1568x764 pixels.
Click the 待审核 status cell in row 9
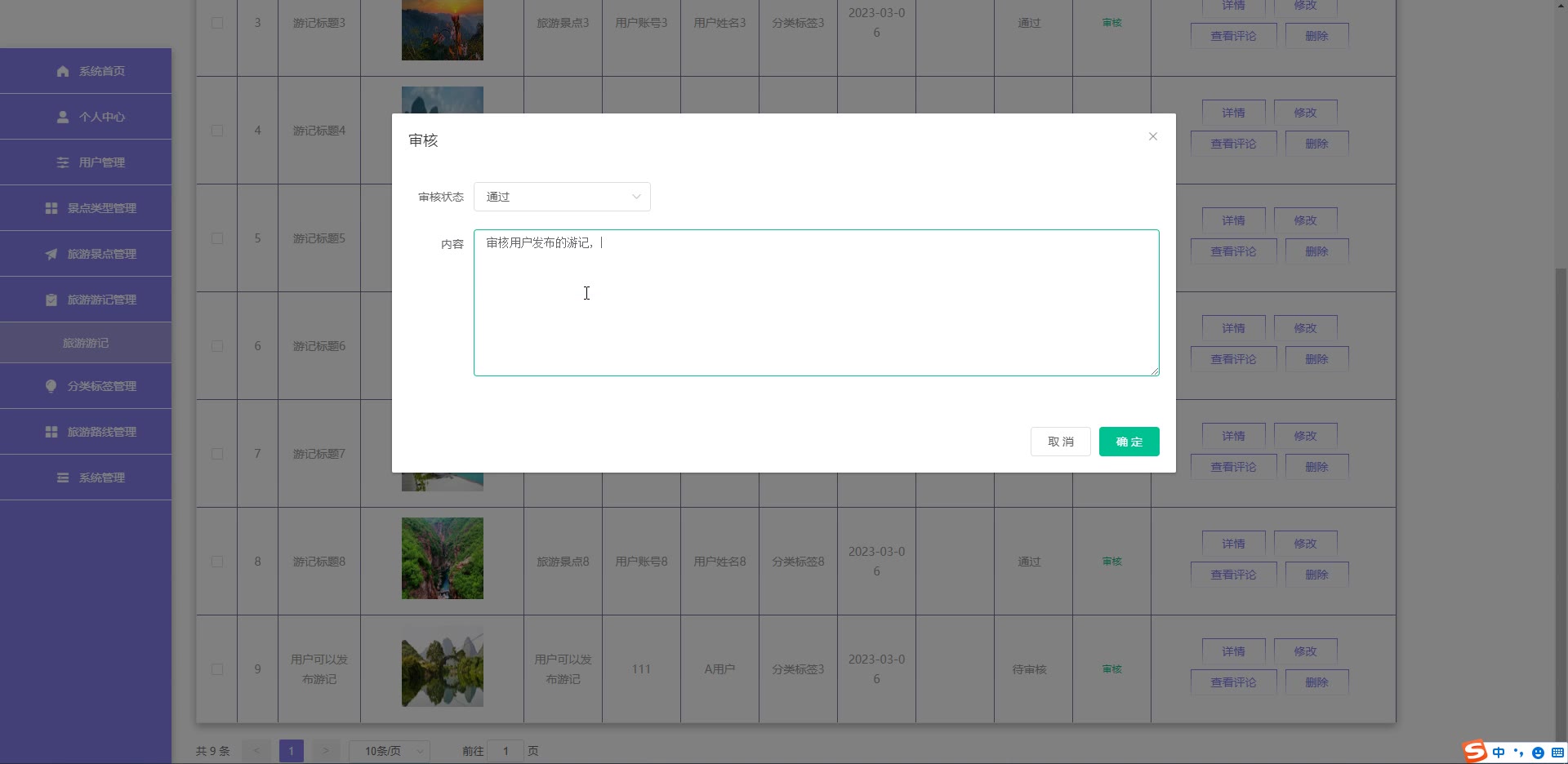(1029, 669)
